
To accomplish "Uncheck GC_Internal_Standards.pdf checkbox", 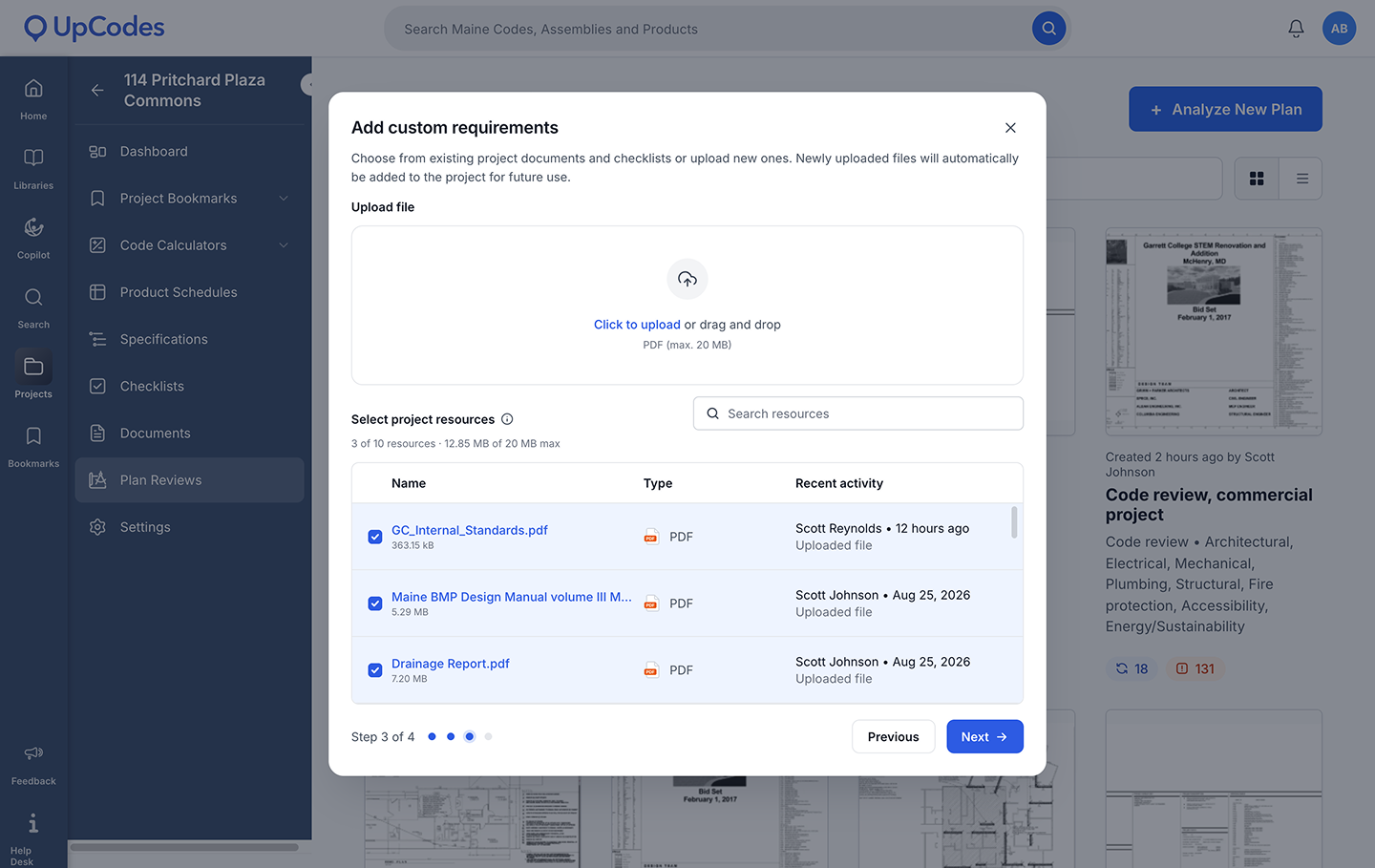I will pos(375,537).
